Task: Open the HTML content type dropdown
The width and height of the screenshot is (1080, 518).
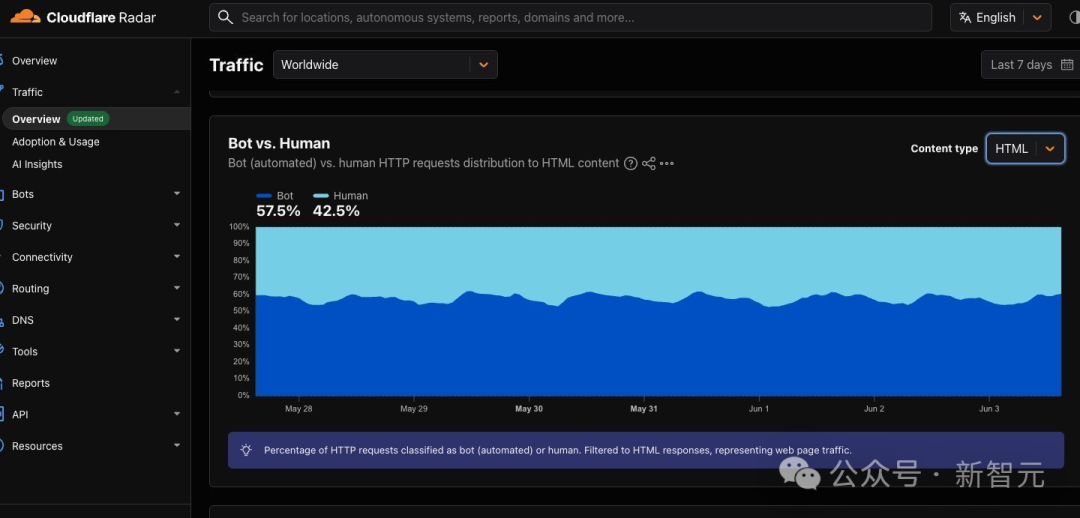Action: point(1026,149)
